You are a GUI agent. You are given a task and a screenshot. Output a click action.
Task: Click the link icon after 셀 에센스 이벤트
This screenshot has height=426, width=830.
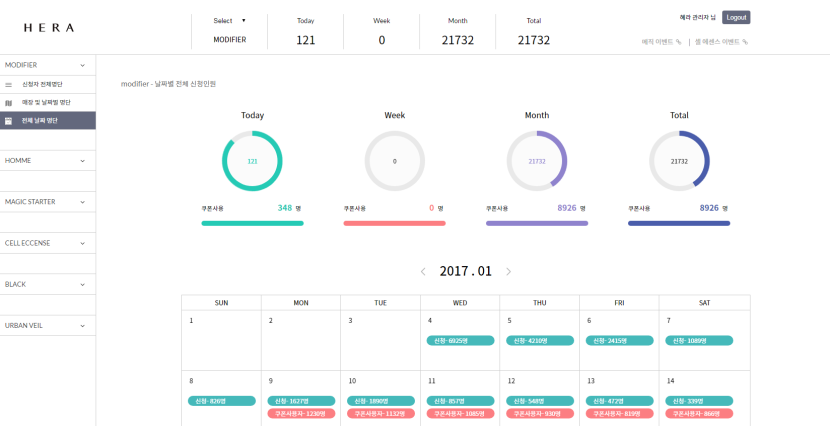745,42
